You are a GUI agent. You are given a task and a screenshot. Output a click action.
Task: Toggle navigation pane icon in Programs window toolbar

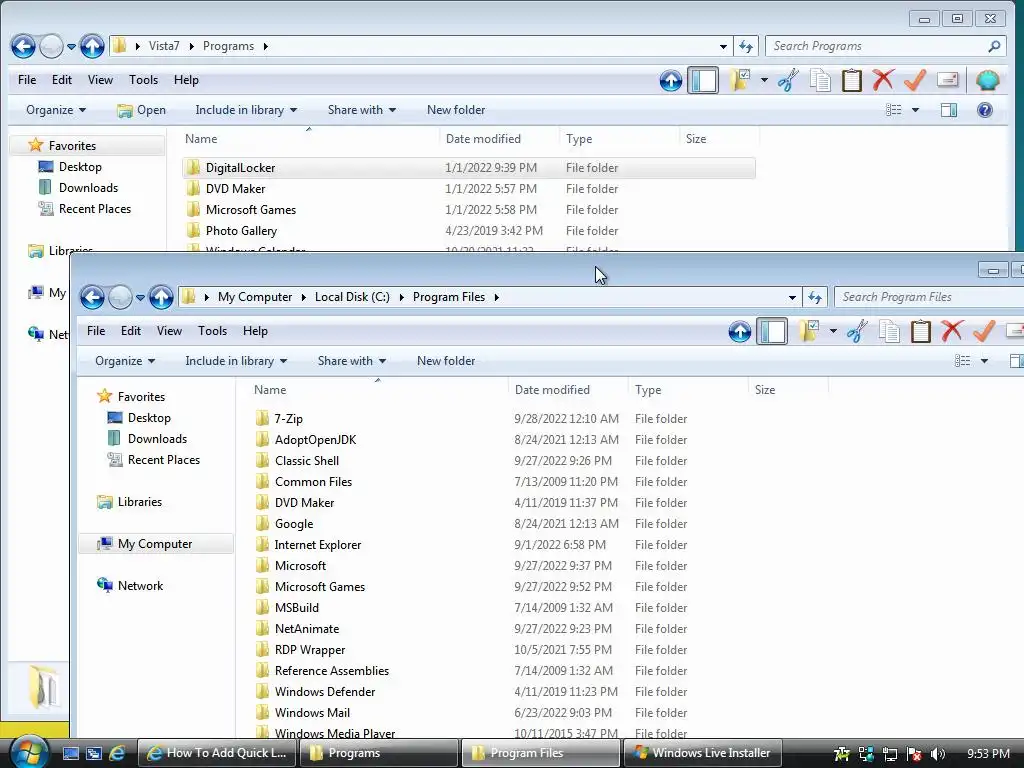[703, 80]
